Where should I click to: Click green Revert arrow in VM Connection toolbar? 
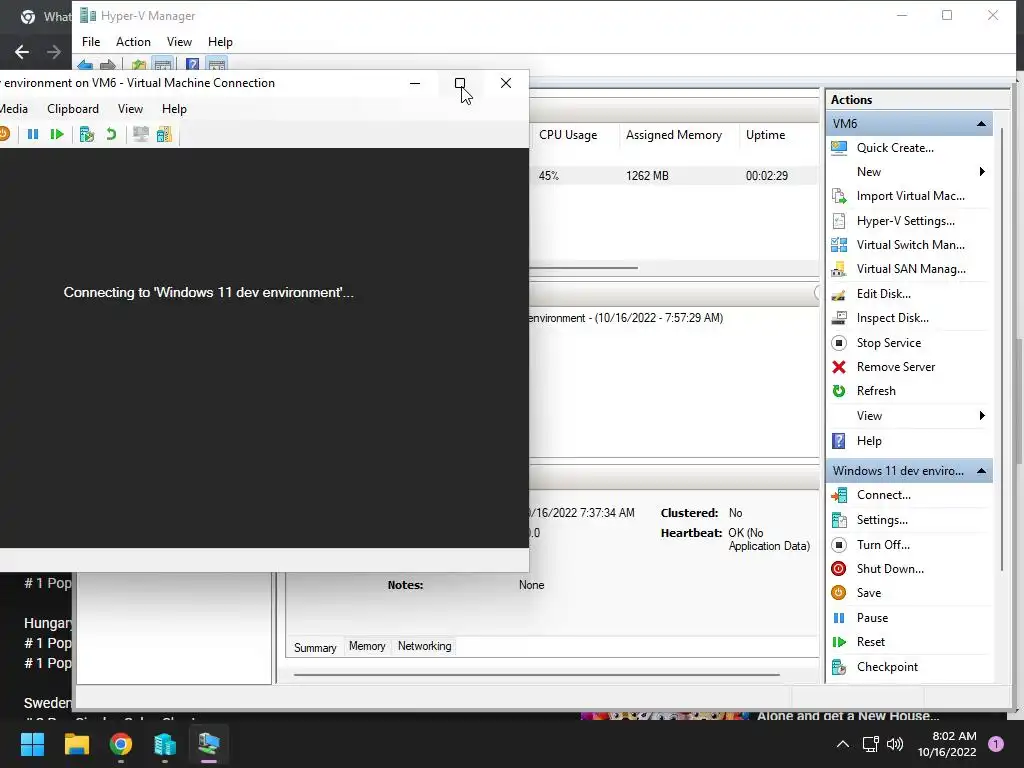(111, 134)
